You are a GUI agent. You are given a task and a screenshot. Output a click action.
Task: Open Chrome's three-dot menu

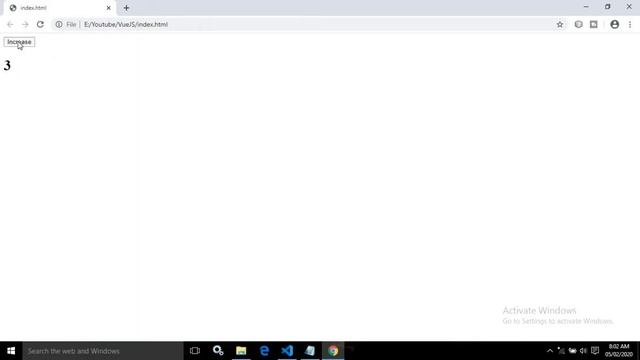click(630, 24)
